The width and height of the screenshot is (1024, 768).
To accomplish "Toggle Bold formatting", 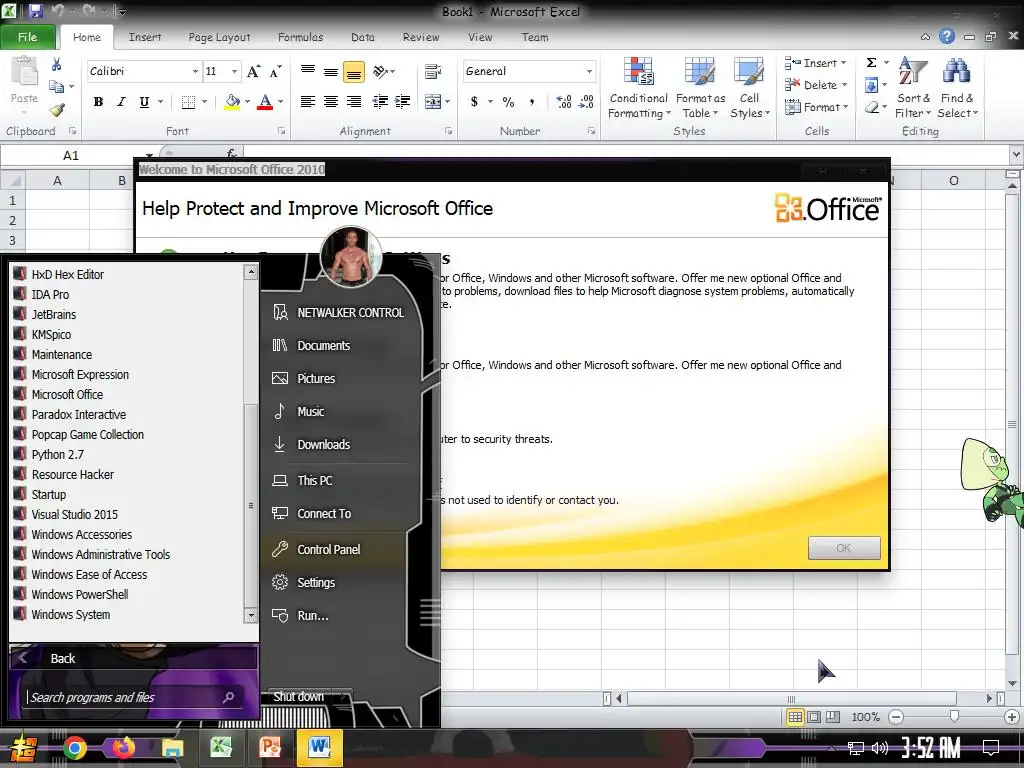I will click(98, 102).
